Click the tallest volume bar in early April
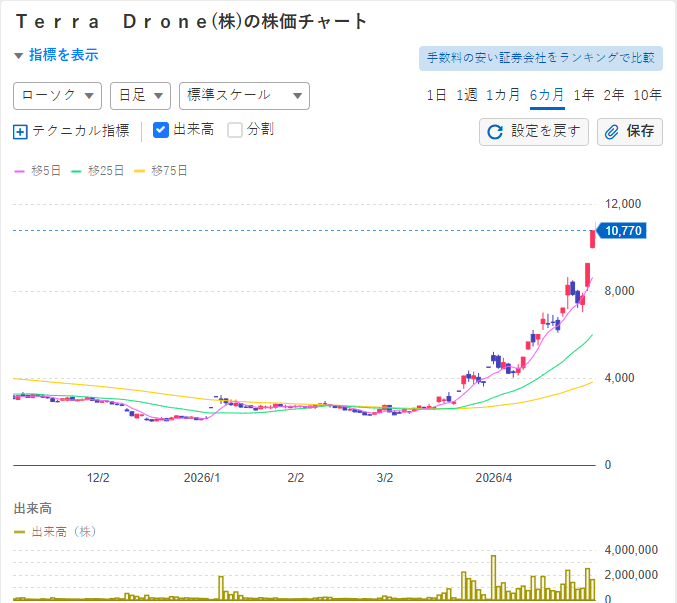Viewport: 677px width, 603px height. point(493,578)
